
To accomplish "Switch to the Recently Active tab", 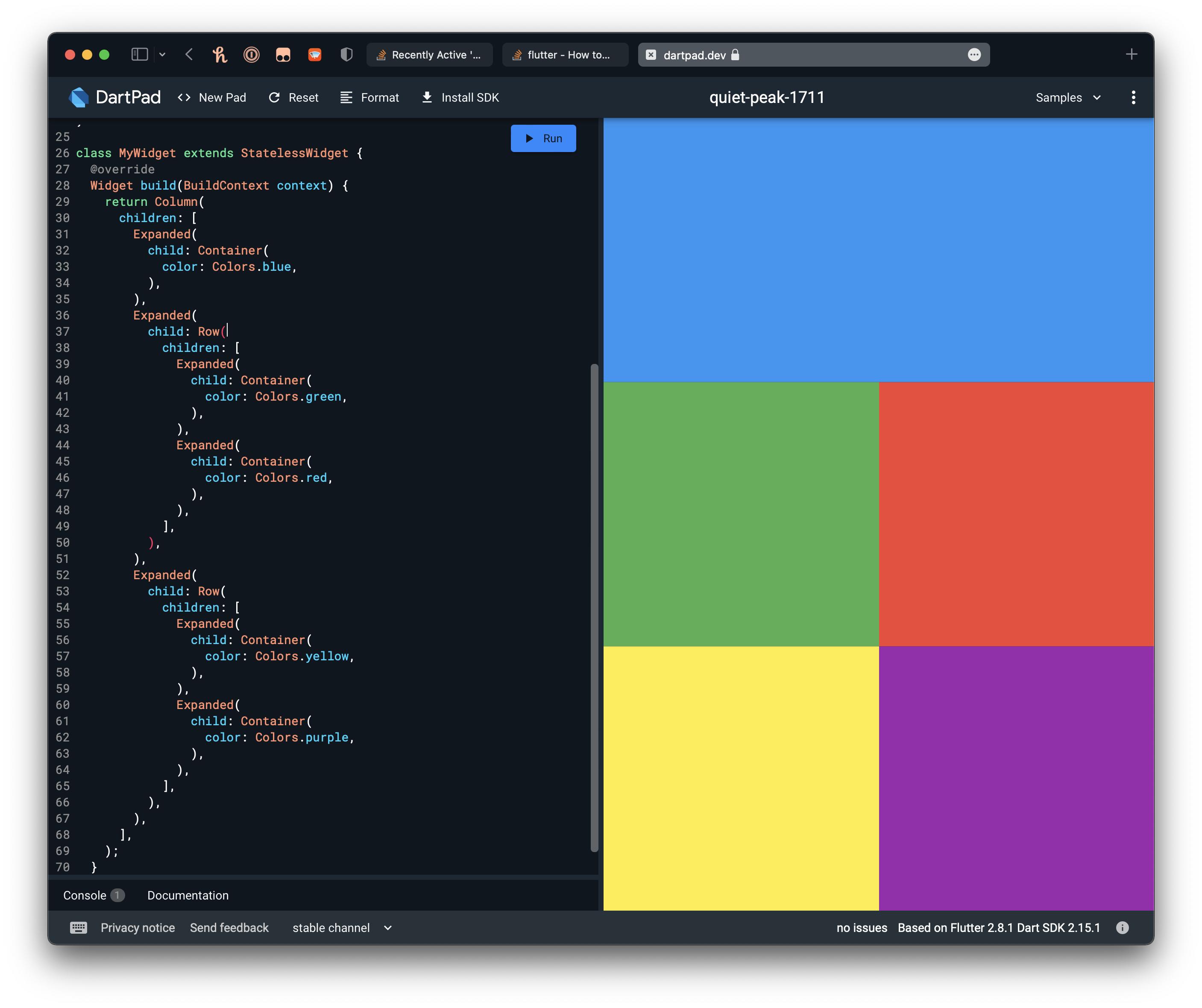I will click(429, 54).
